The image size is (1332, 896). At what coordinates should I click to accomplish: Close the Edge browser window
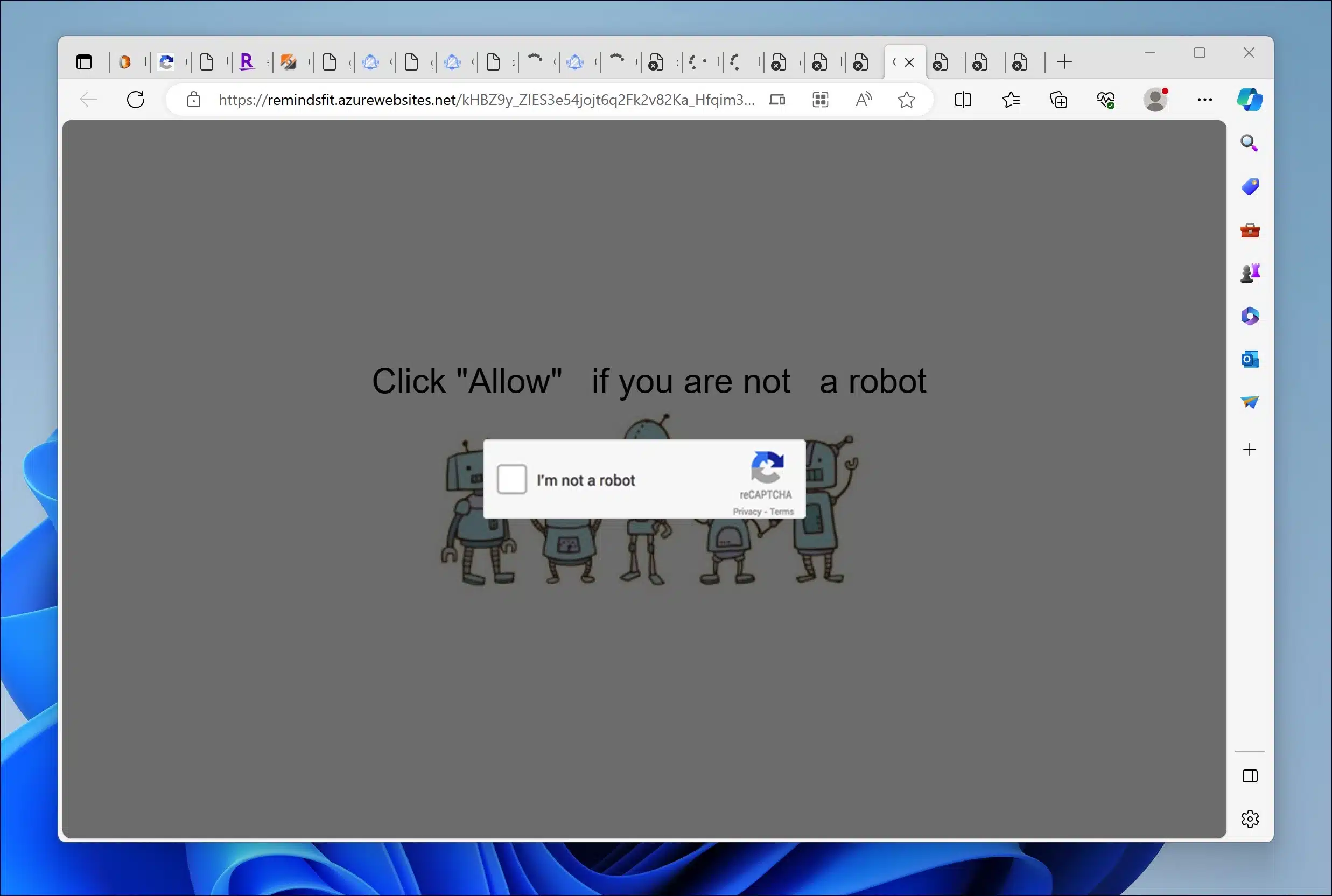coord(1249,53)
